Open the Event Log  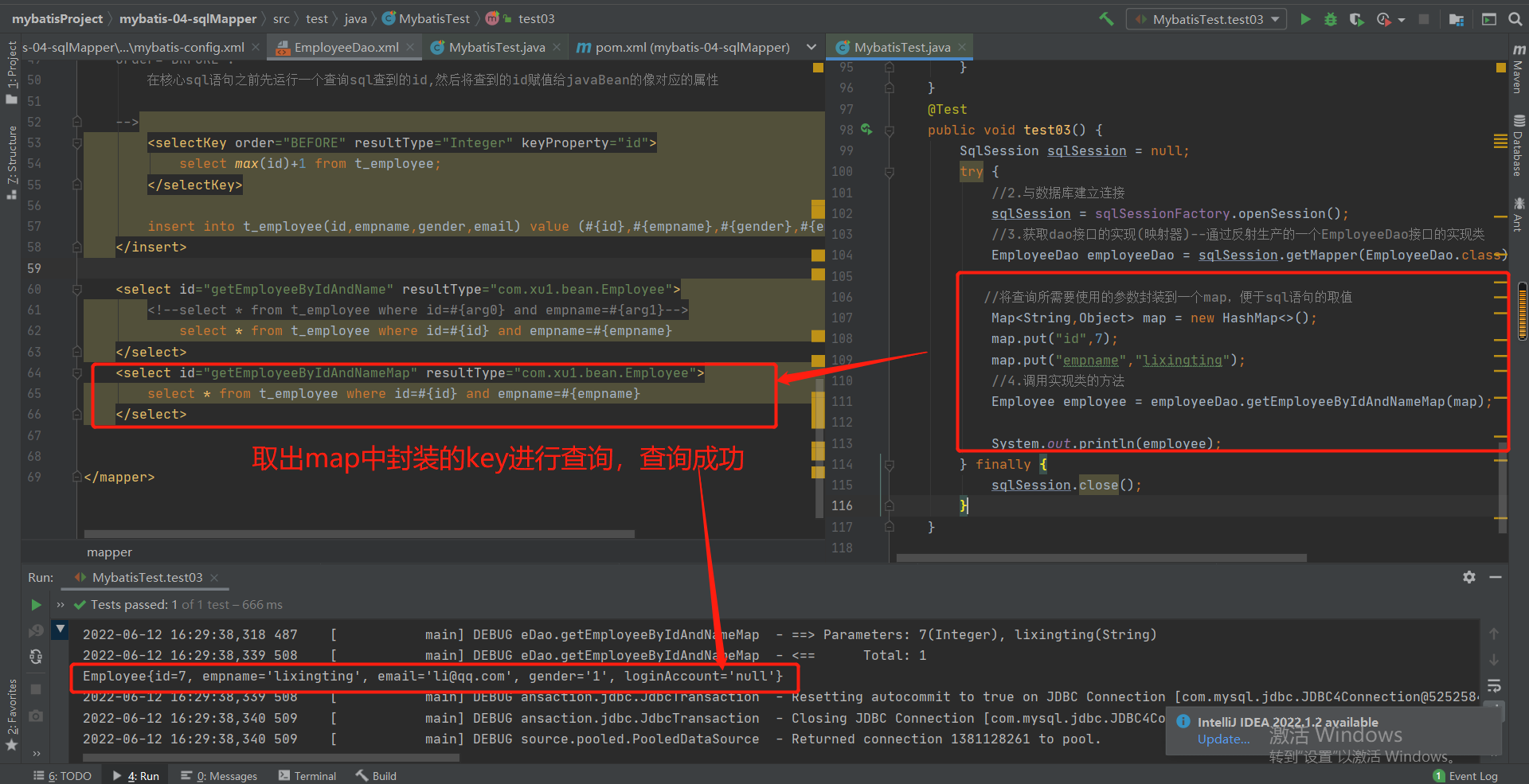pos(1465,776)
